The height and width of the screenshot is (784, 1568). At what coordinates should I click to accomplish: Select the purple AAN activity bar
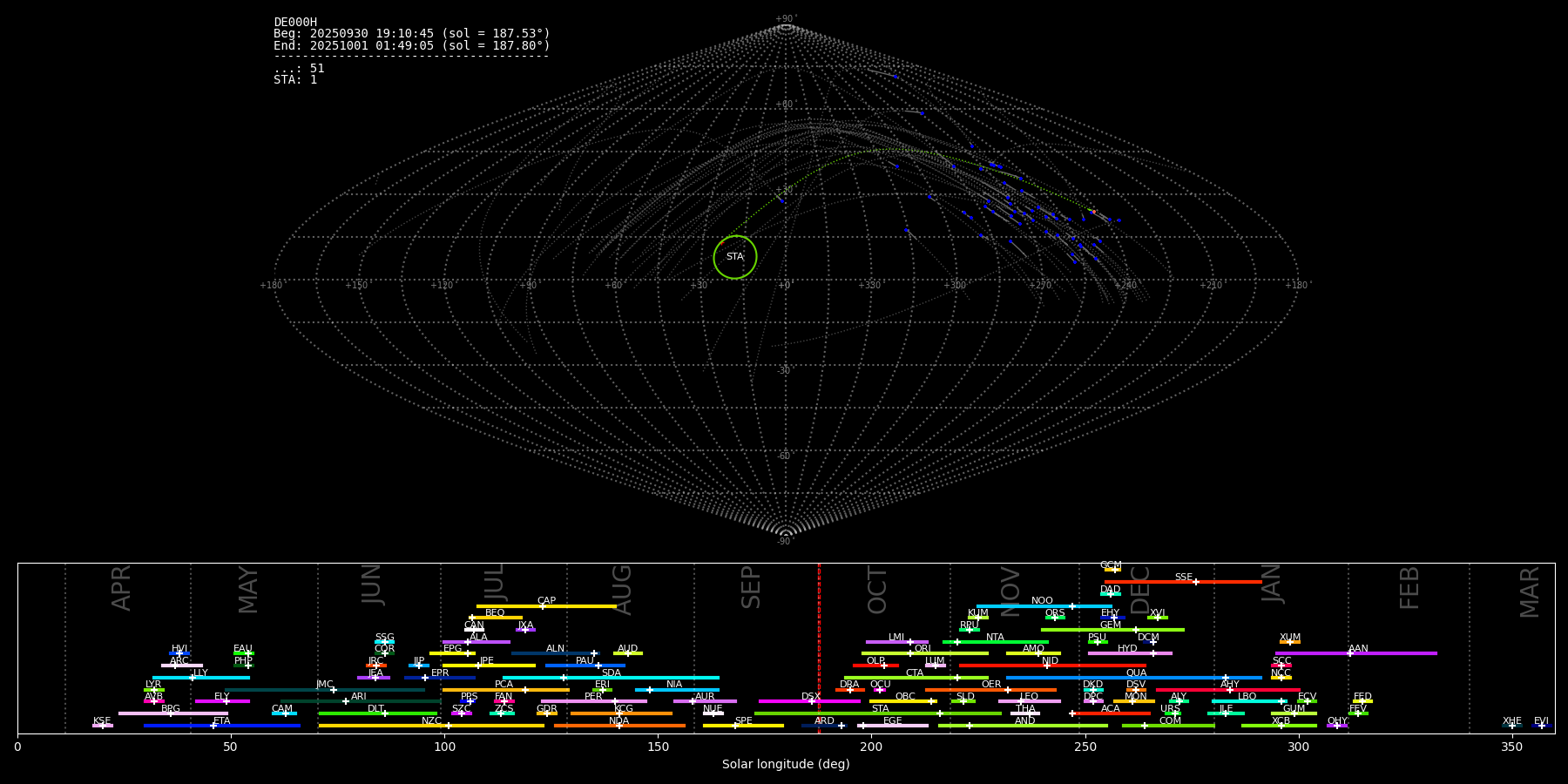click(1355, 653)
